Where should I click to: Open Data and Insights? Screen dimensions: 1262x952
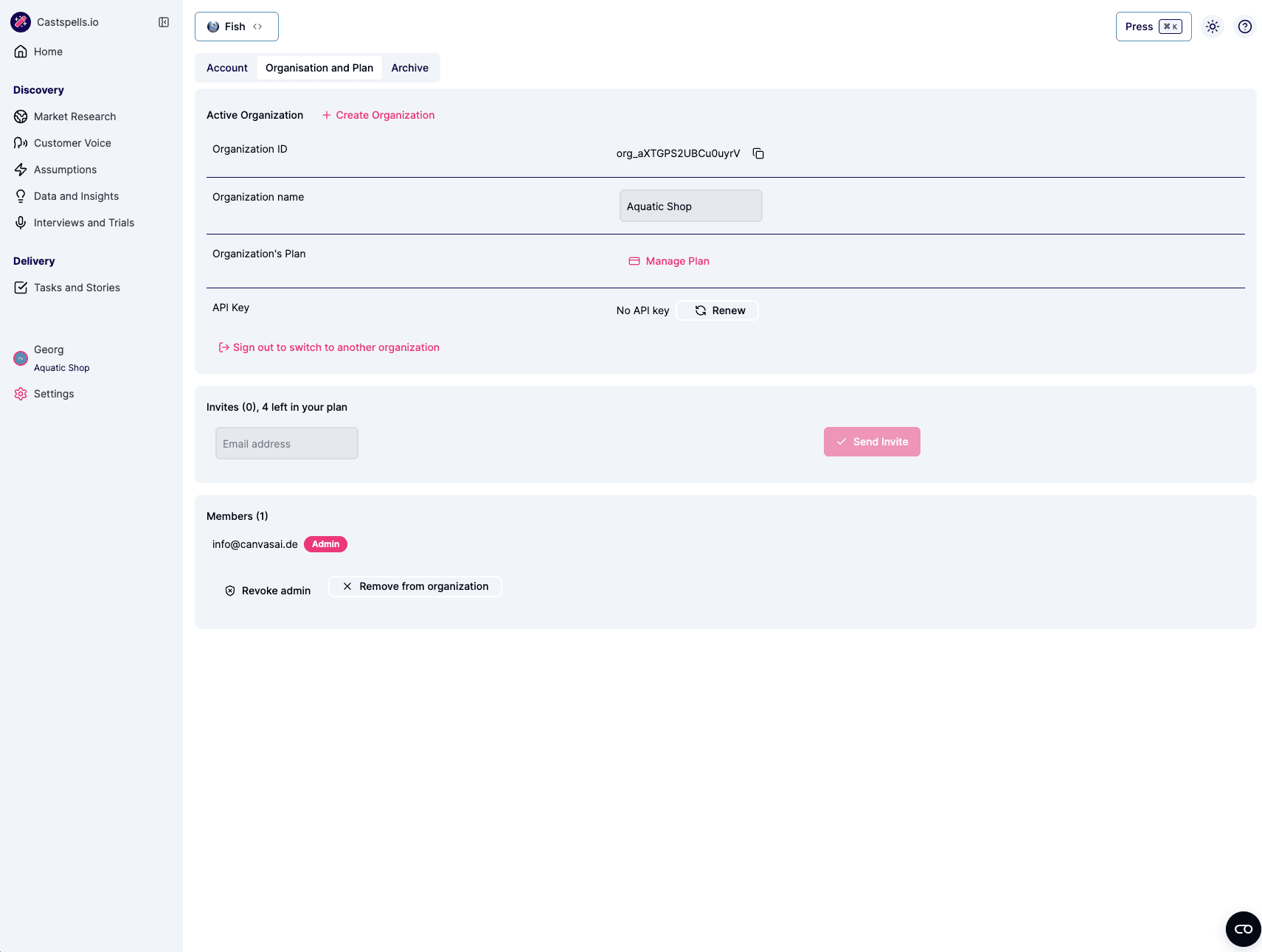(x=76, y=195)
